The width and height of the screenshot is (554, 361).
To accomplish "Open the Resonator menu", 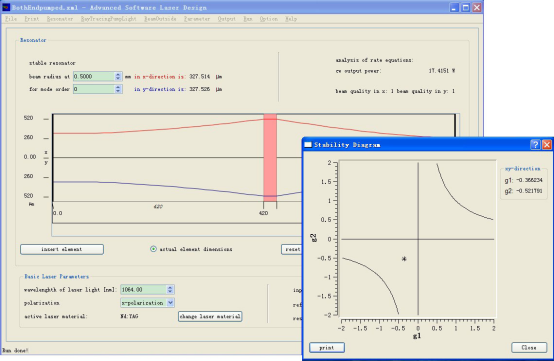I will coord(60,19).
